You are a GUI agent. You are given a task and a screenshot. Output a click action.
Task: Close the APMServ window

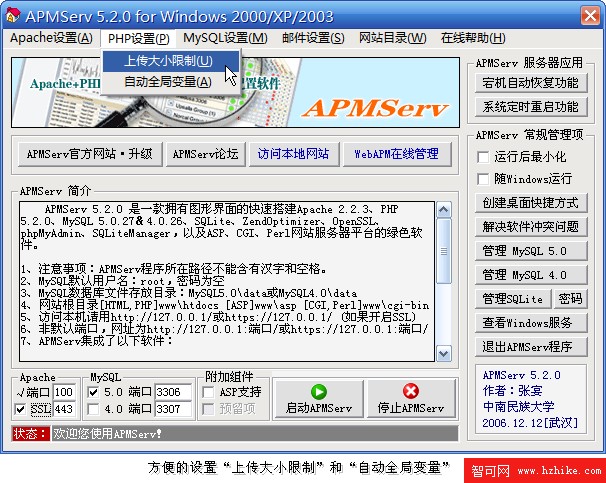pos(590,16)
